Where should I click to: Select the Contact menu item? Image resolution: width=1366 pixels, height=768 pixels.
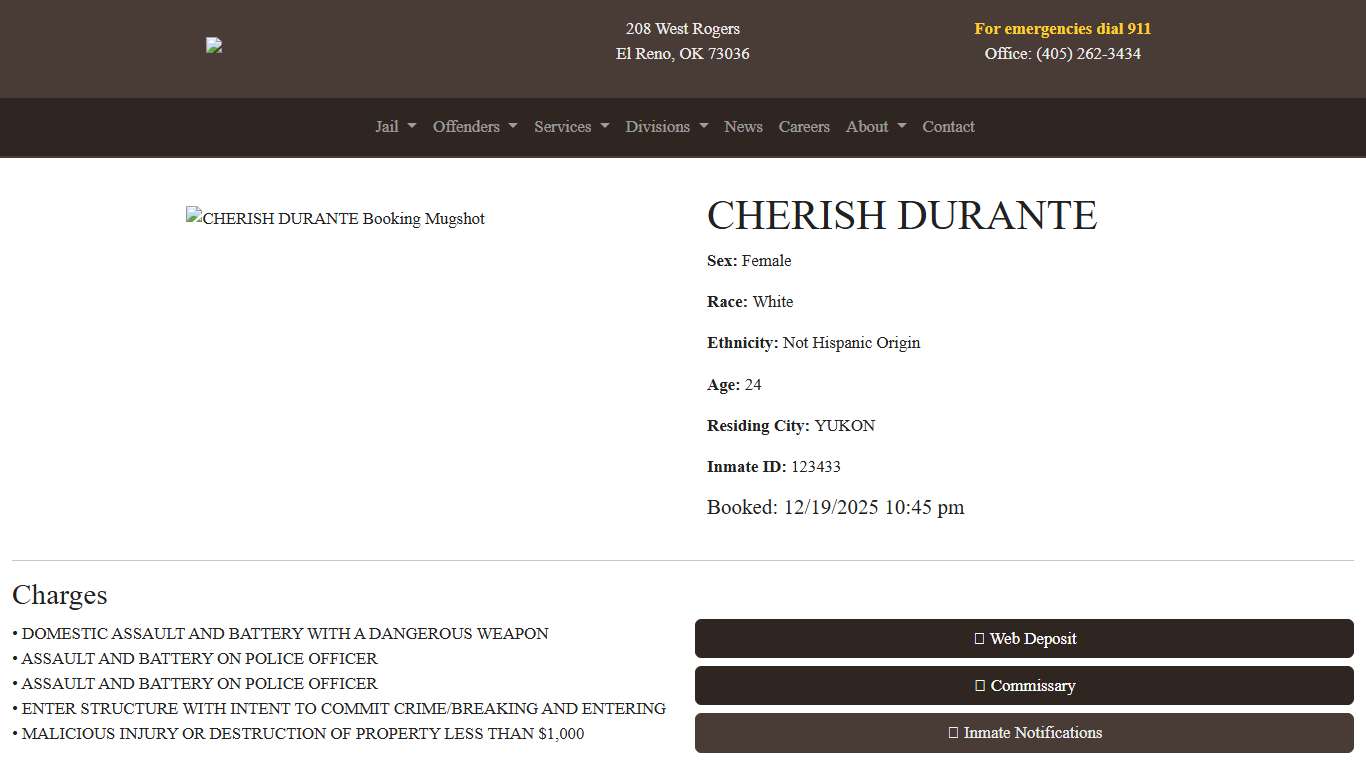(x=948, y=127)
